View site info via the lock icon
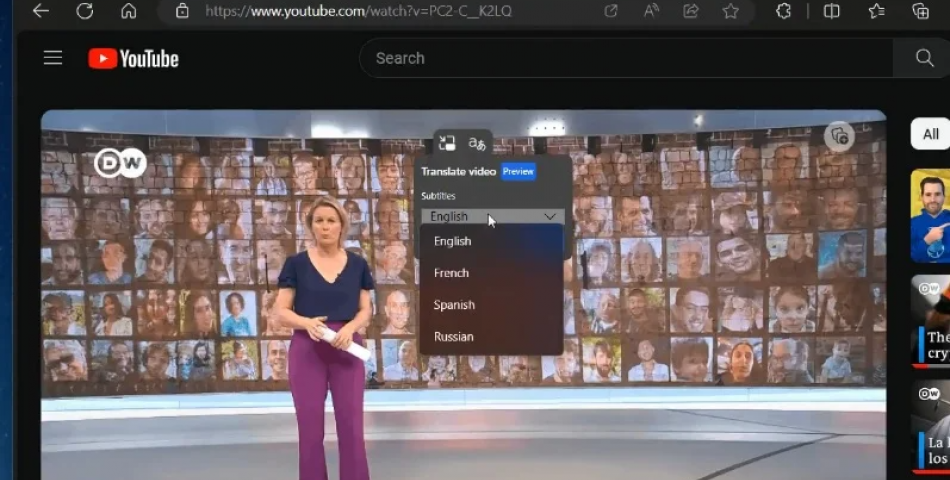The image size is (950, 480). point(182,10)
